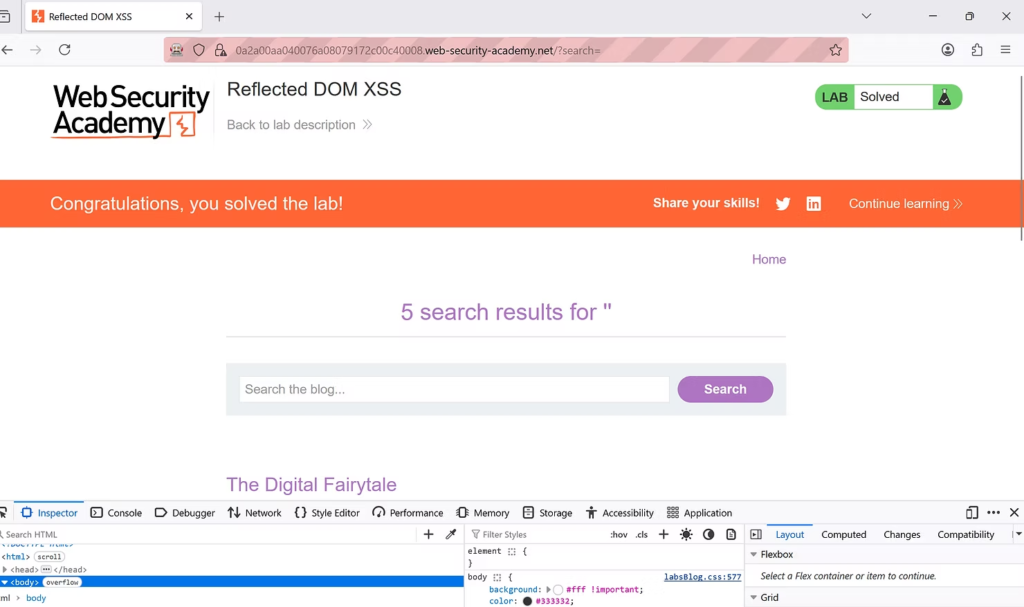Image resolution: width=1024 pixels, height=607 pixels.
Task: Toggle light color scheme simulation
Action: 686,534
